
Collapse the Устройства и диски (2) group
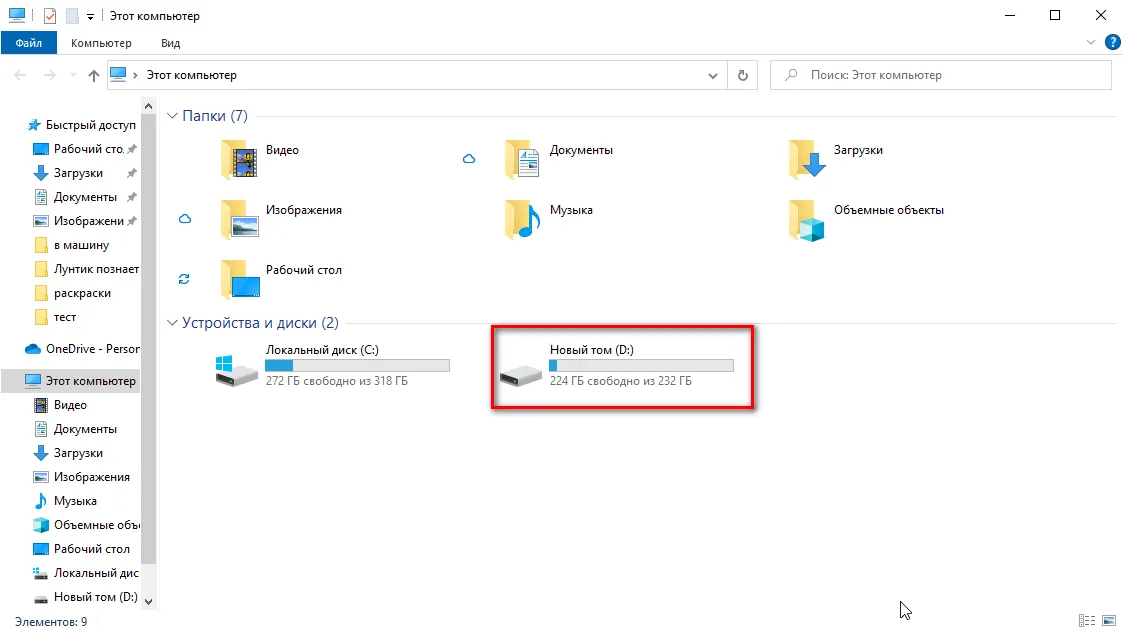point(172,323)
